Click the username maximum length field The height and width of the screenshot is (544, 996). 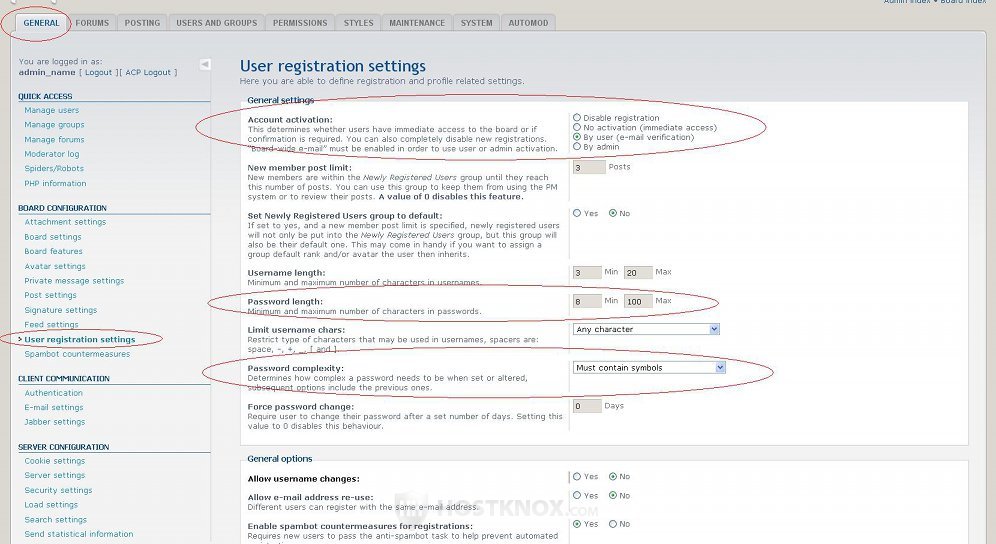coord(638,272)
